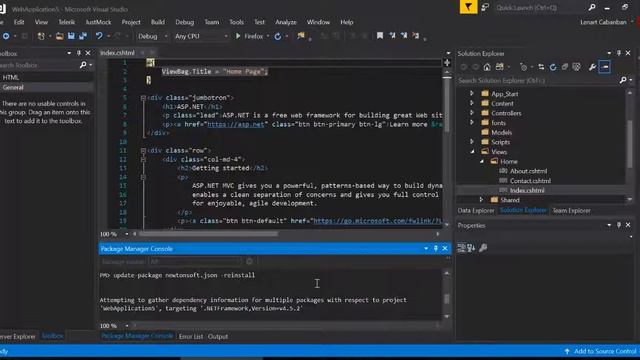Collapse the Views folder
The width and height of the screenshot is (640, 360).
click(x=472, y=151)
